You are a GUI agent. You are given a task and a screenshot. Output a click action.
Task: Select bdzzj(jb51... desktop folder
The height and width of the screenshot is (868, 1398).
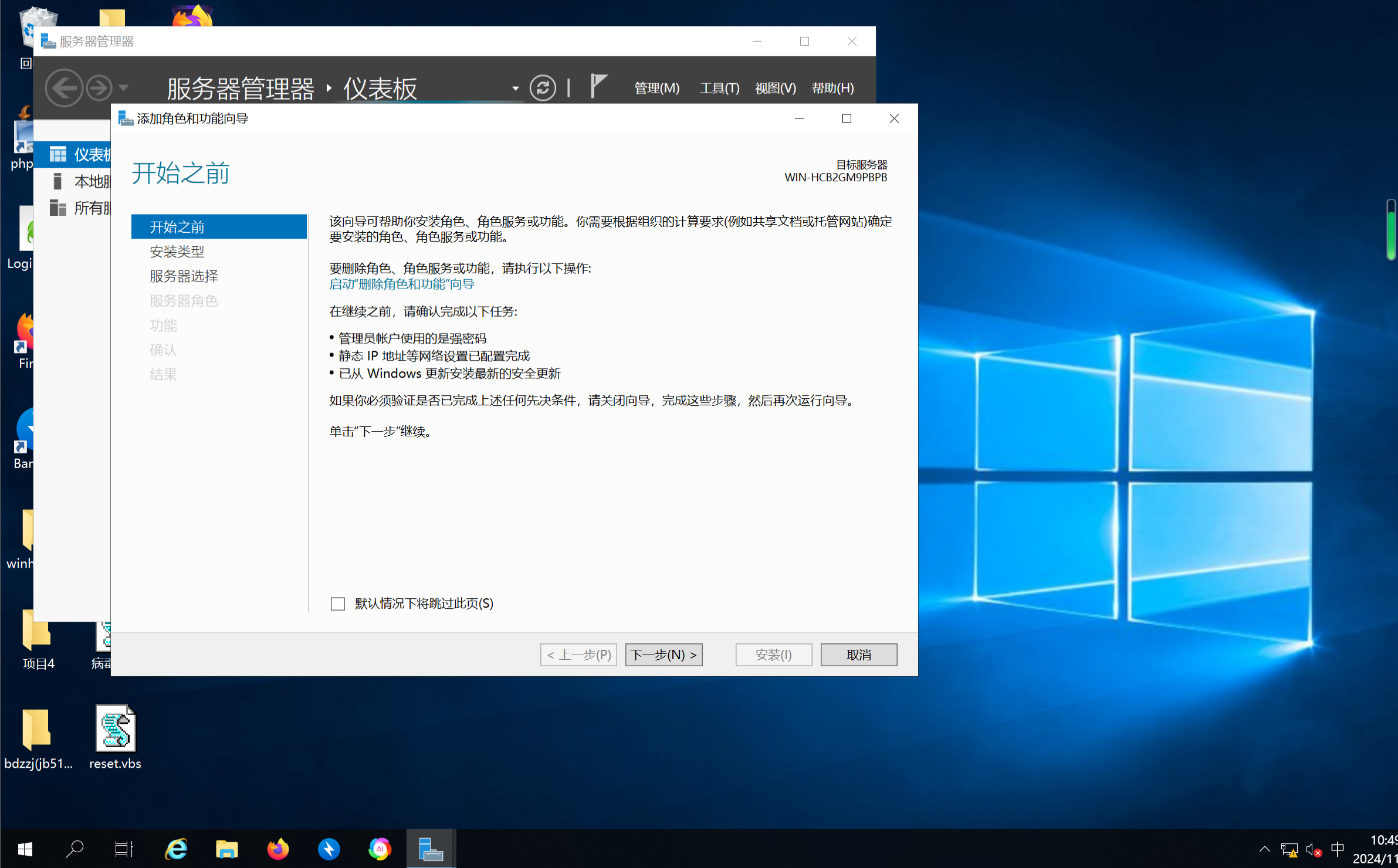[x=38, y=738]
